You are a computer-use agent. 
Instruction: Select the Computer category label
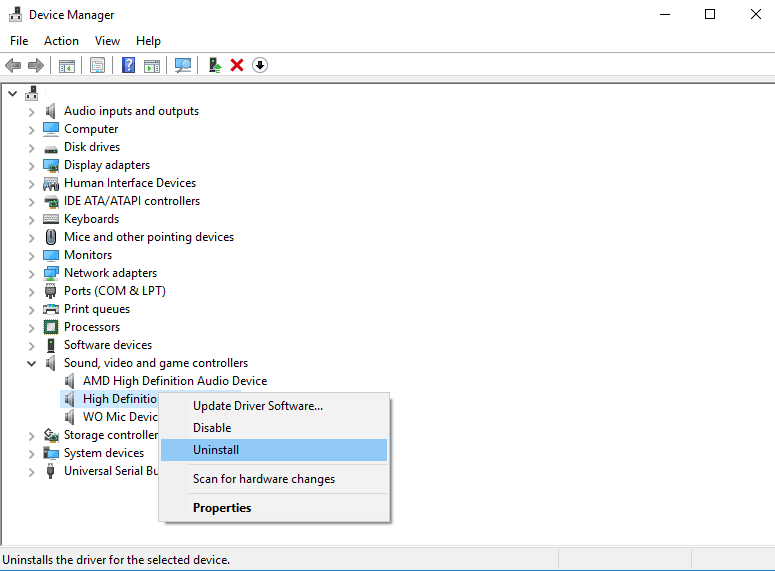91,129
